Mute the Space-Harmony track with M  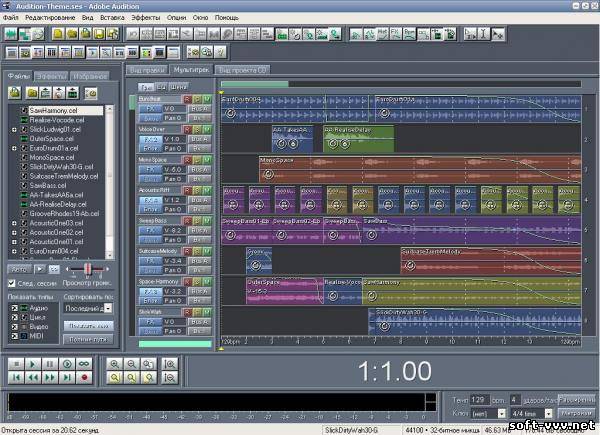207,282
